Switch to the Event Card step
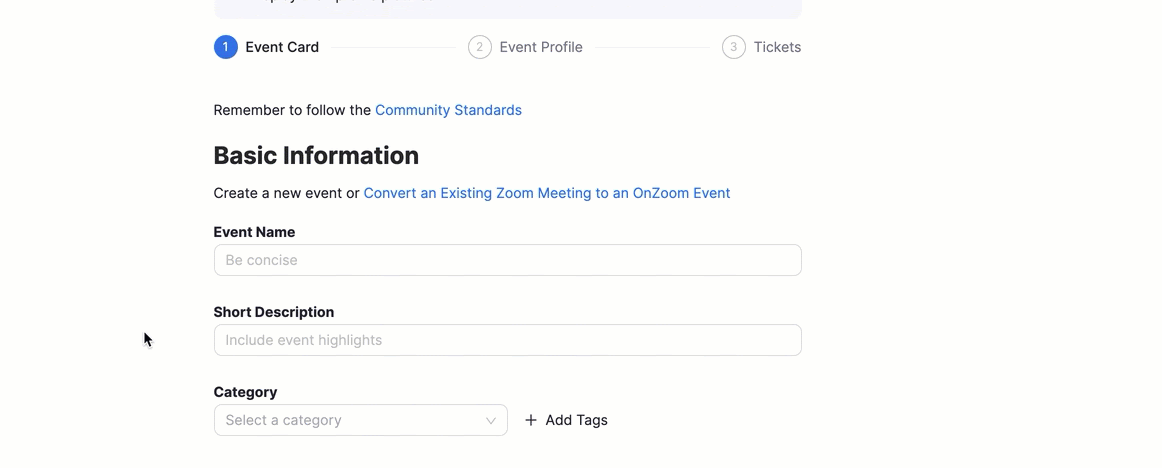The height and width of the screenshot is (468, 1162). (x=282, y=47)
